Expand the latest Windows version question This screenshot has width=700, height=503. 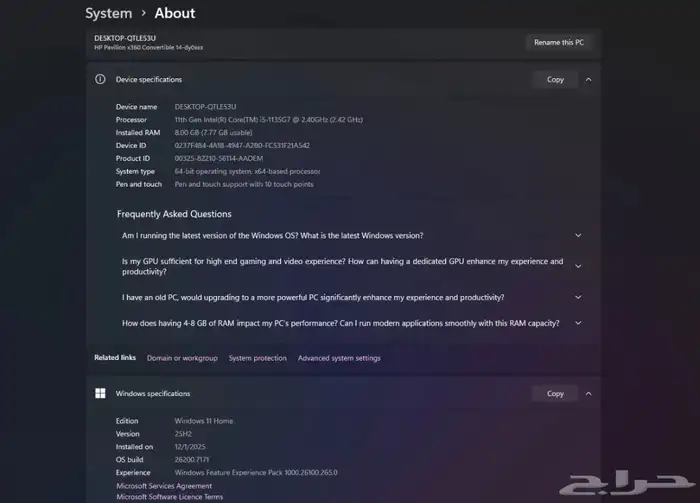(578, 236)
